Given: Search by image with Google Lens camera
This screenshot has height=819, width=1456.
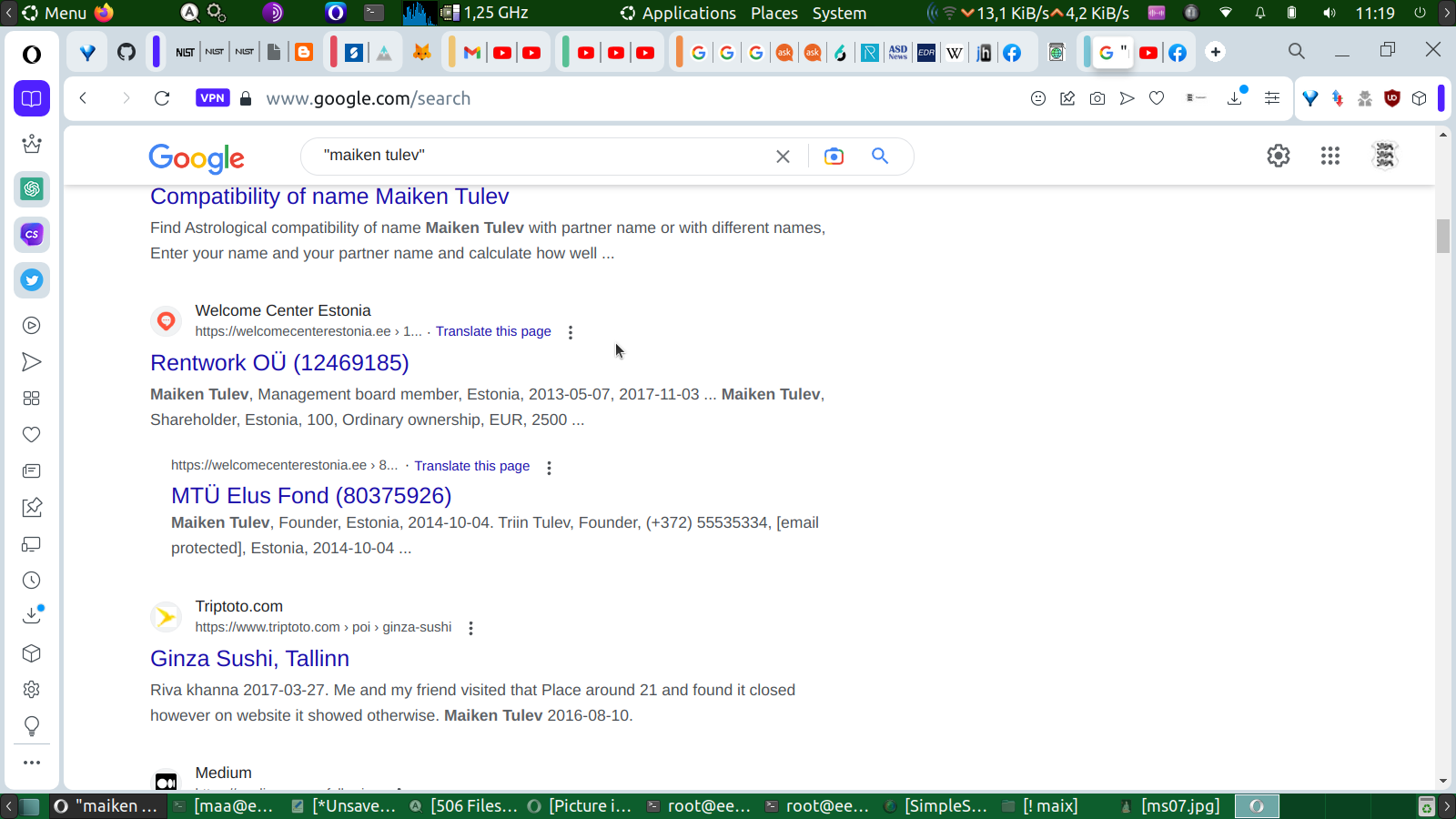Looking at the screenshot, I should pos(834,157).
